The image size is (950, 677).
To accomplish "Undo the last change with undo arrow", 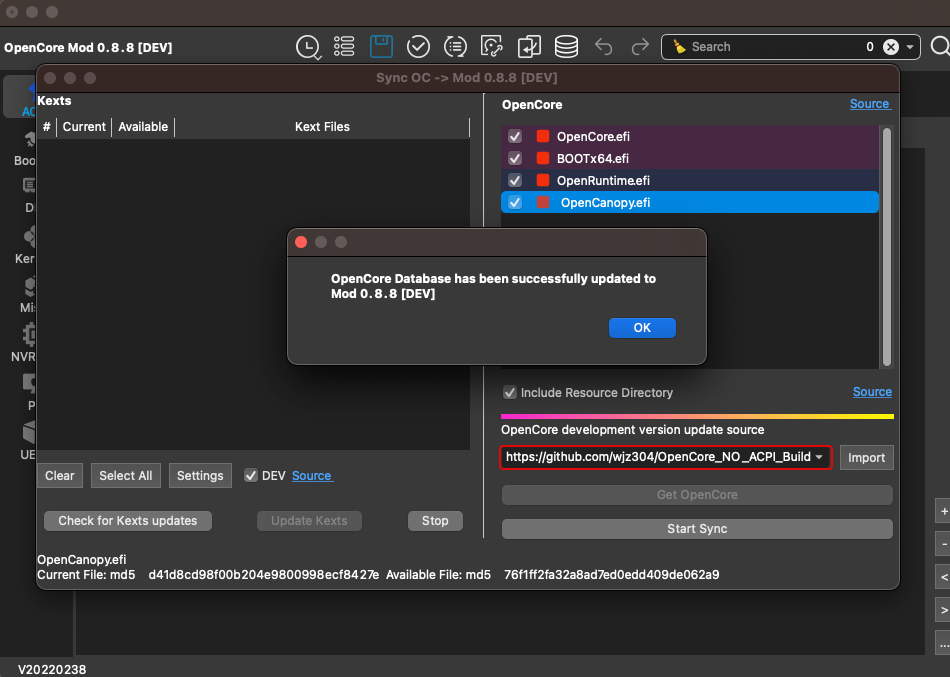I will [x=603, y=47].
